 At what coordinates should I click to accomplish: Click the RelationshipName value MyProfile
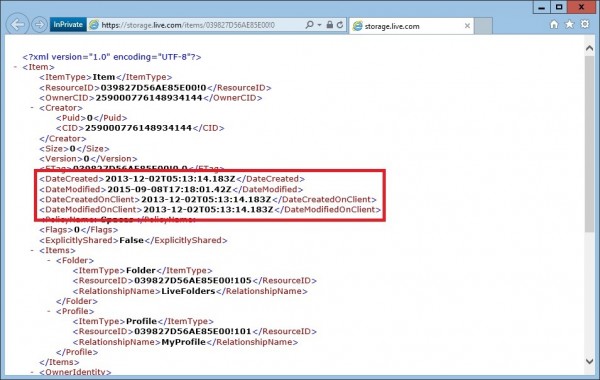[x=184, y=342]
